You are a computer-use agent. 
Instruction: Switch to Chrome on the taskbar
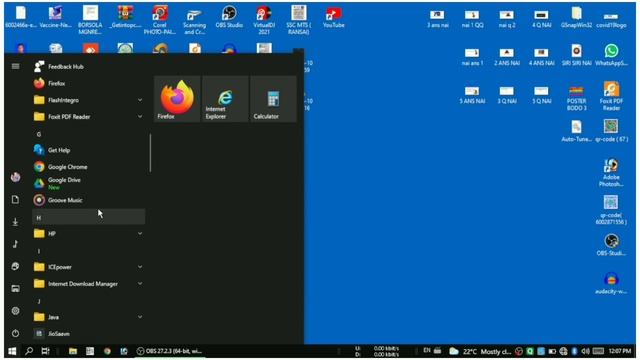tap(107, 351)
